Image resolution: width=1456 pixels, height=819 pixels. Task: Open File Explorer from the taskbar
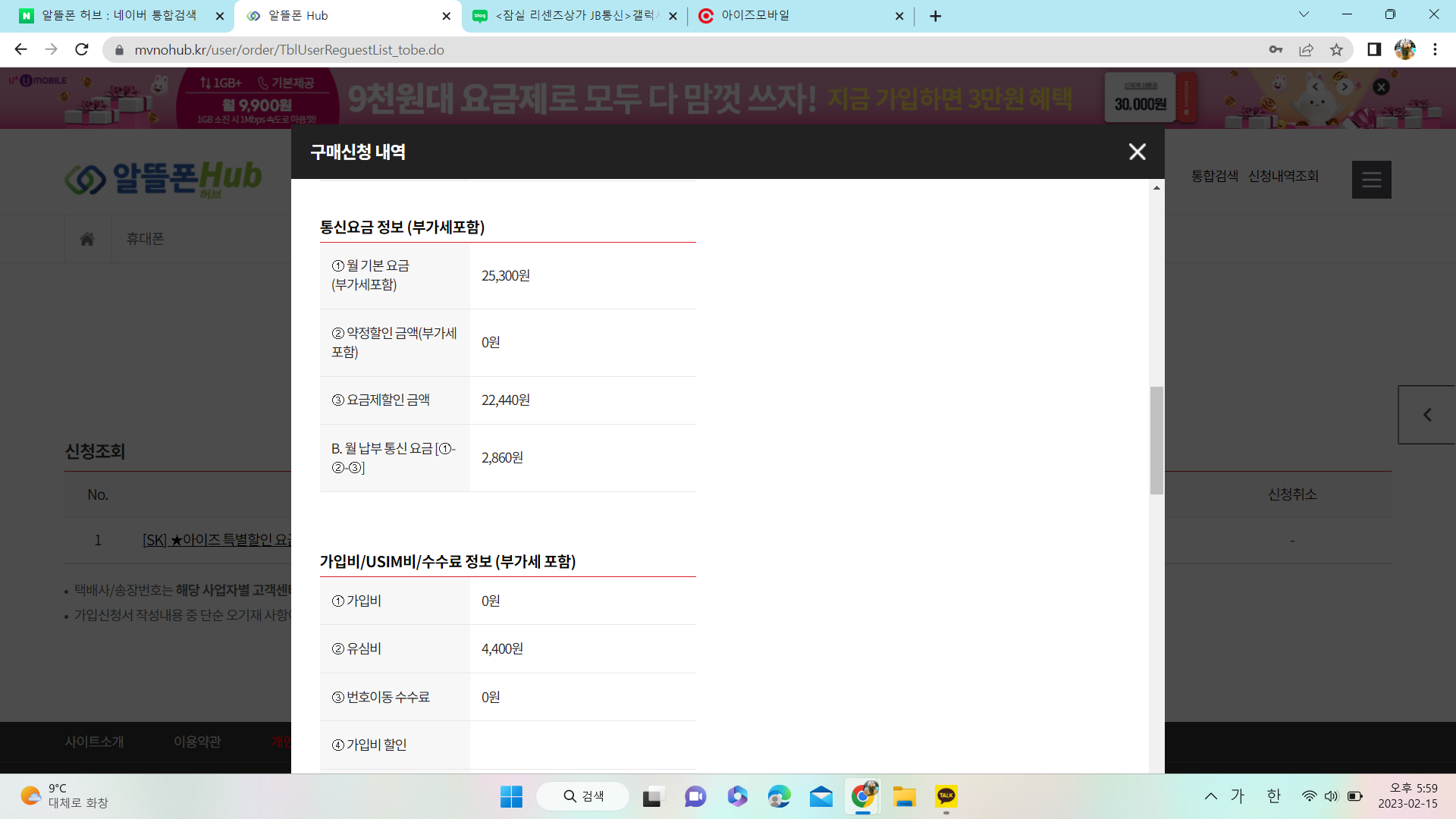click(x=904, y=796)
